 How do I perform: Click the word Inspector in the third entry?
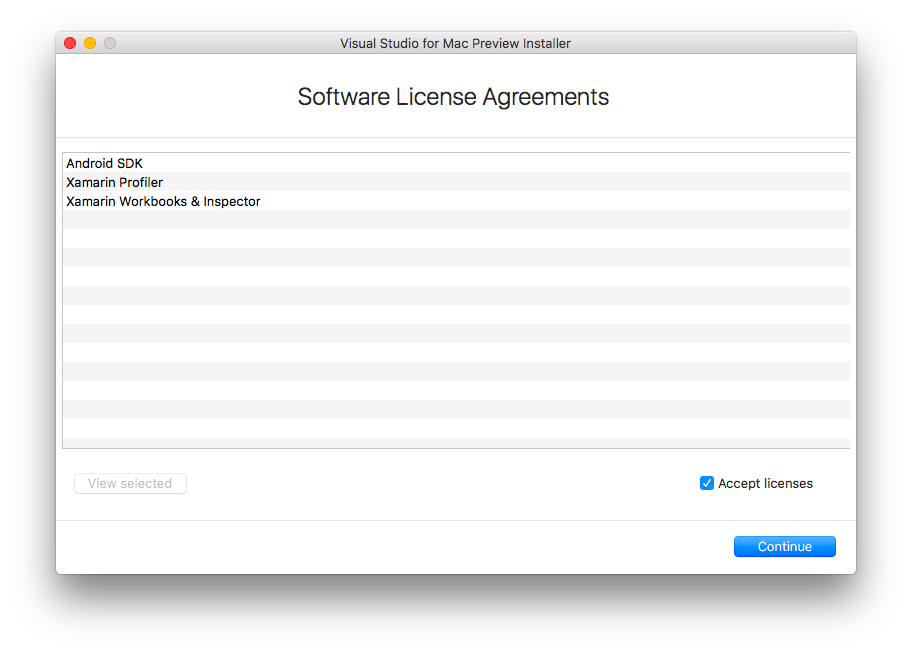tap(231, 201)
